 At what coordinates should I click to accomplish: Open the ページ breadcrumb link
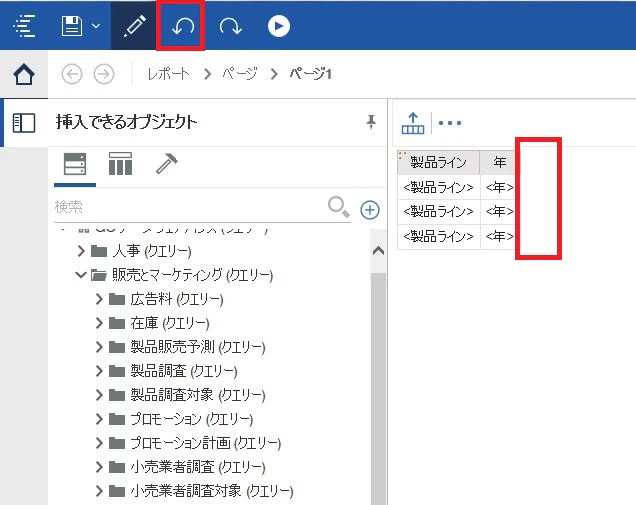239,74
